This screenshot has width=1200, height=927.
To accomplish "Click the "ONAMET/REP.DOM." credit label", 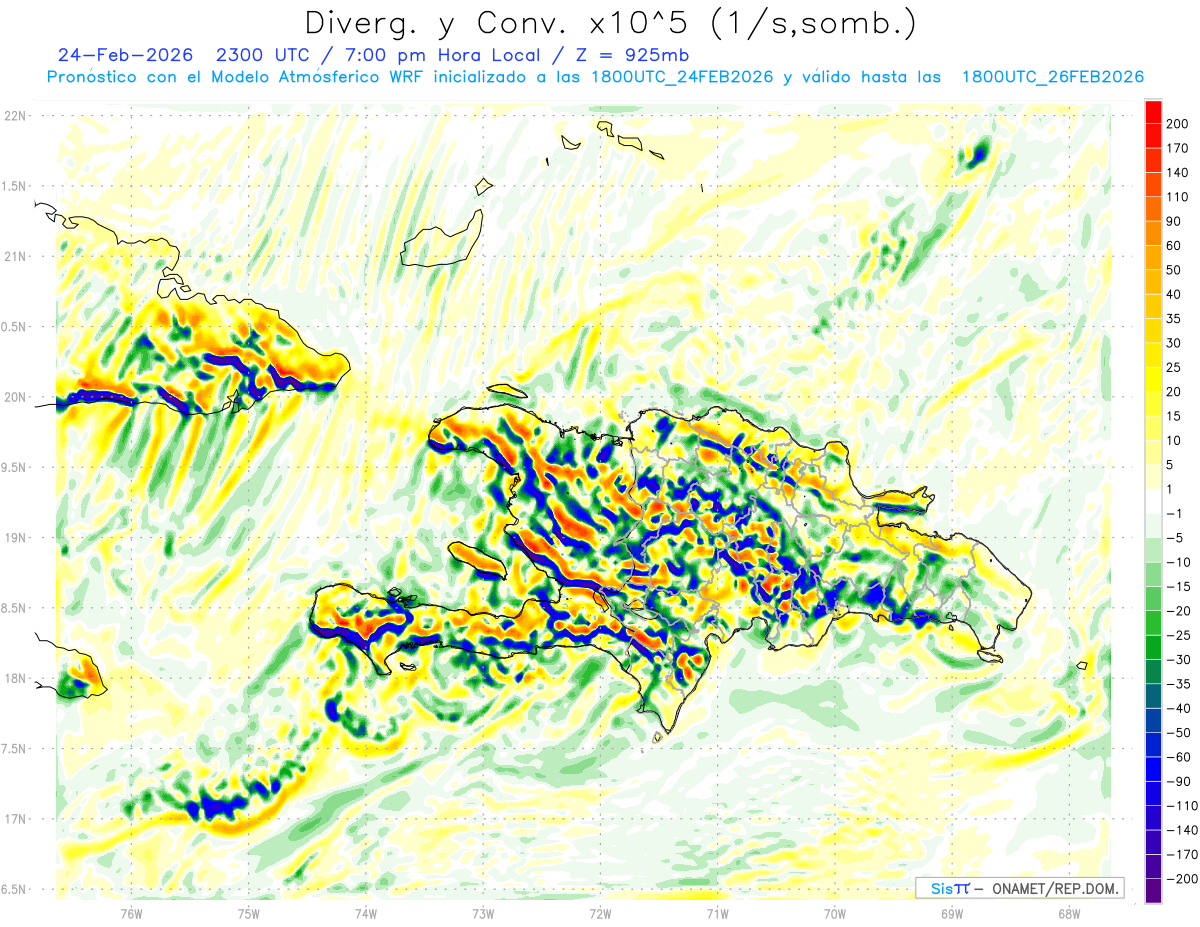I will (1055, 888).
